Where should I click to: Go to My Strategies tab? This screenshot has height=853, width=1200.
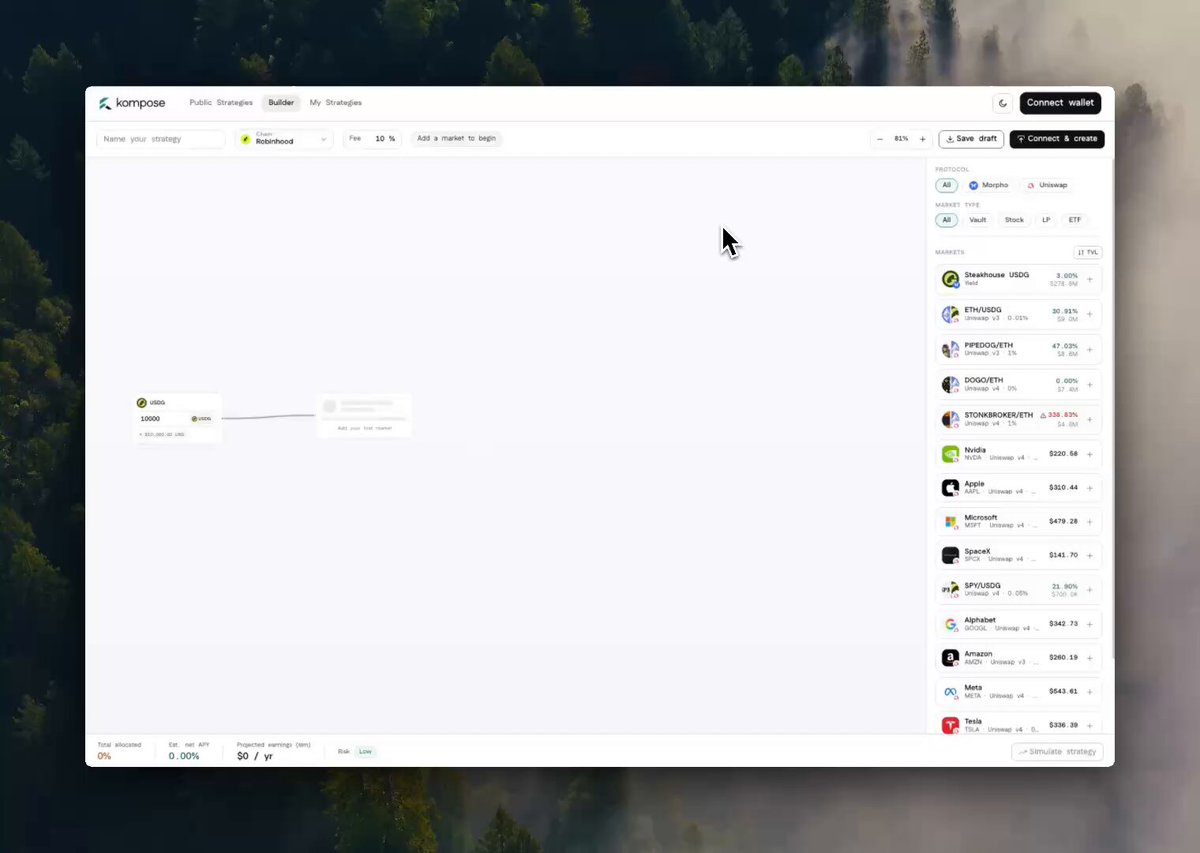pyautogui.click(x=336, y=103)
